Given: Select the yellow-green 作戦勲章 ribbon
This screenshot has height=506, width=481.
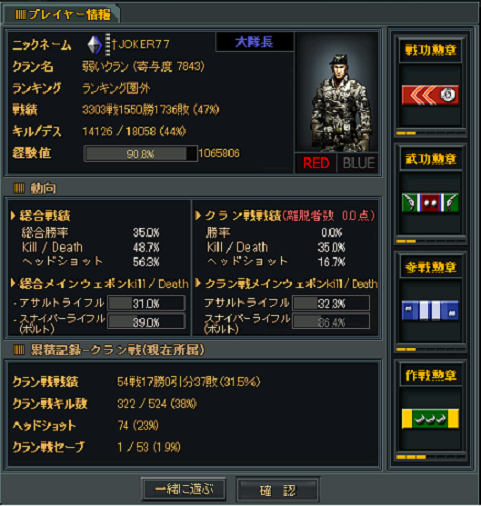Looking at the screenshot, I should point(430,419).
